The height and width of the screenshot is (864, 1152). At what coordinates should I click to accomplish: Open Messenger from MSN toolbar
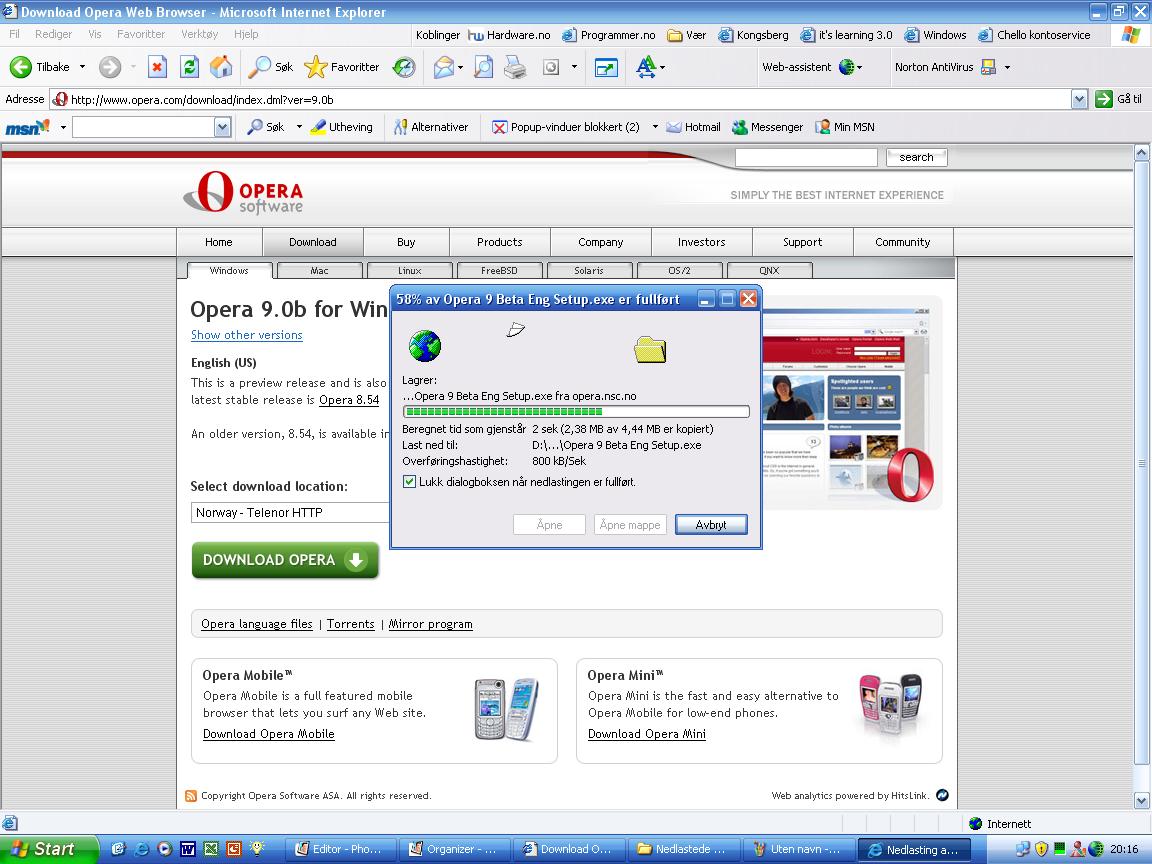click(x=767, y=127)
